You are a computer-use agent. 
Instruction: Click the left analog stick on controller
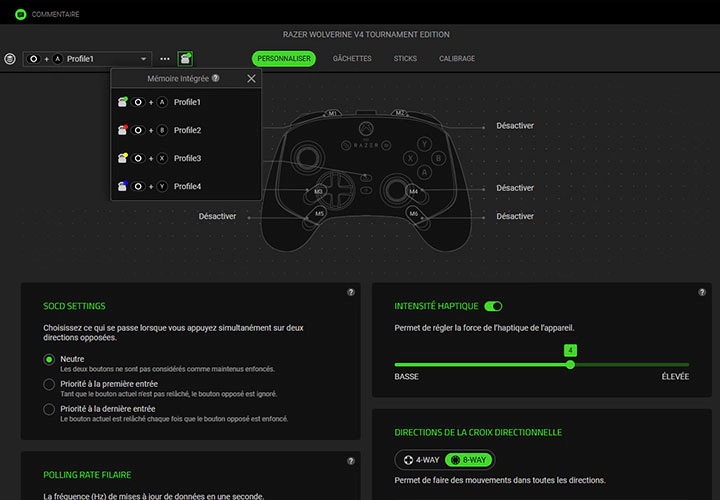pos(307,158)
